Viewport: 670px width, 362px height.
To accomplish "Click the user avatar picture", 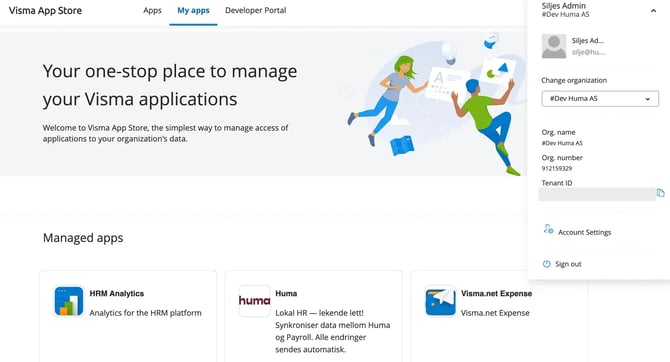I will [x=554, y=46].
